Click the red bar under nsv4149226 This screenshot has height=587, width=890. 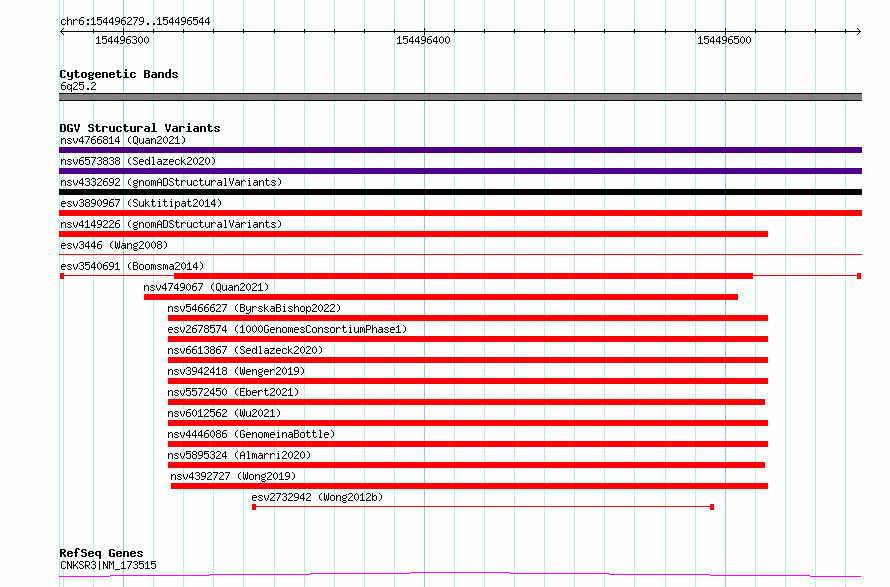point(413,234)
